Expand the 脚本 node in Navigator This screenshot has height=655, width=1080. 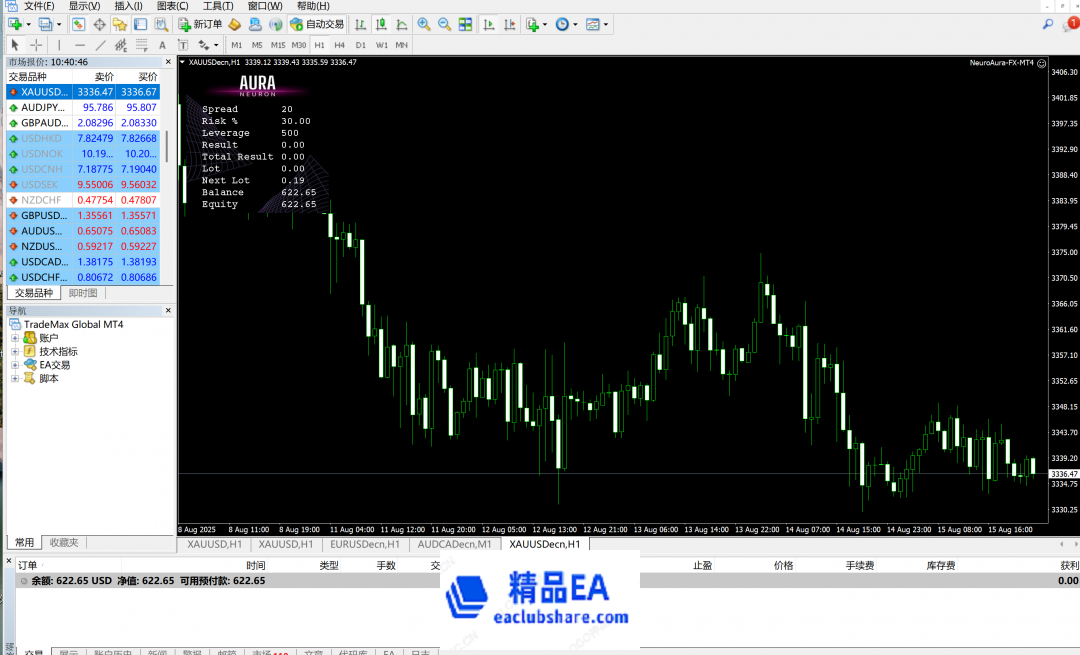pyautogui.click(x=15, y=378)
